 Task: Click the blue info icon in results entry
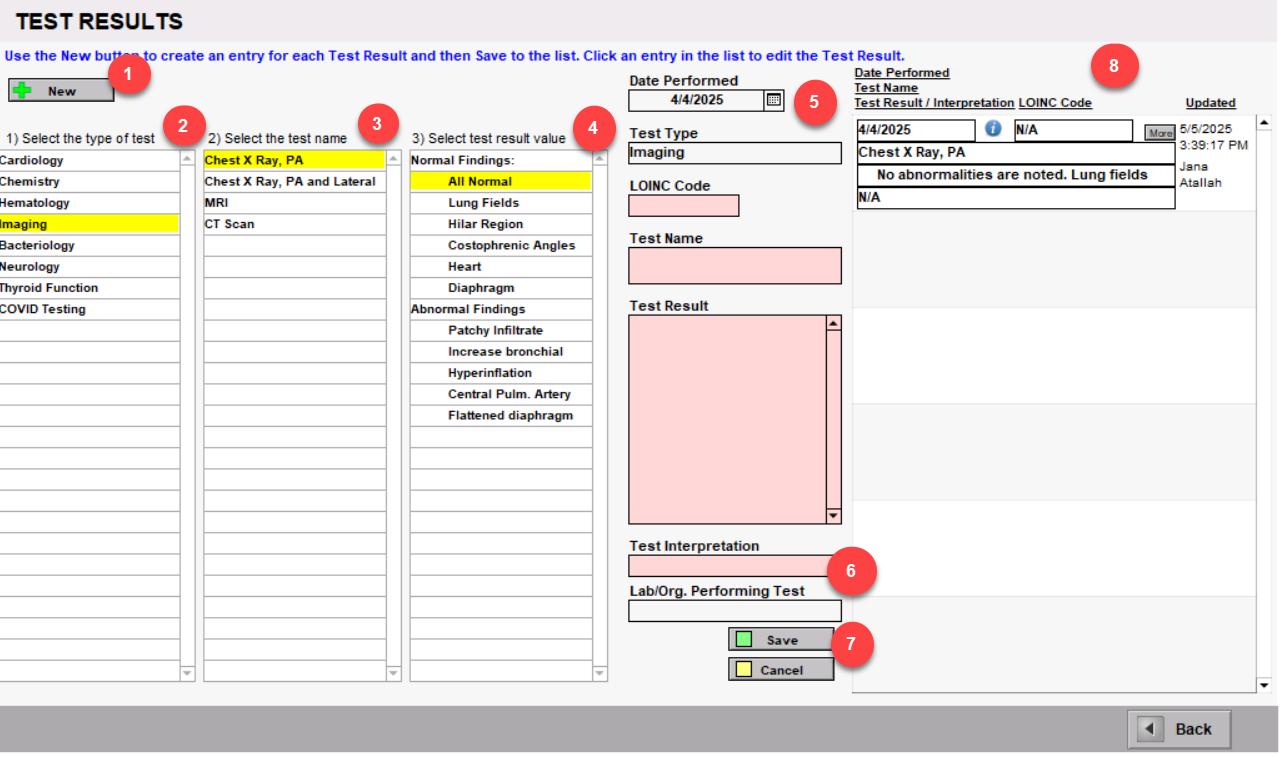pyautogui.click(x=993, y=129)
